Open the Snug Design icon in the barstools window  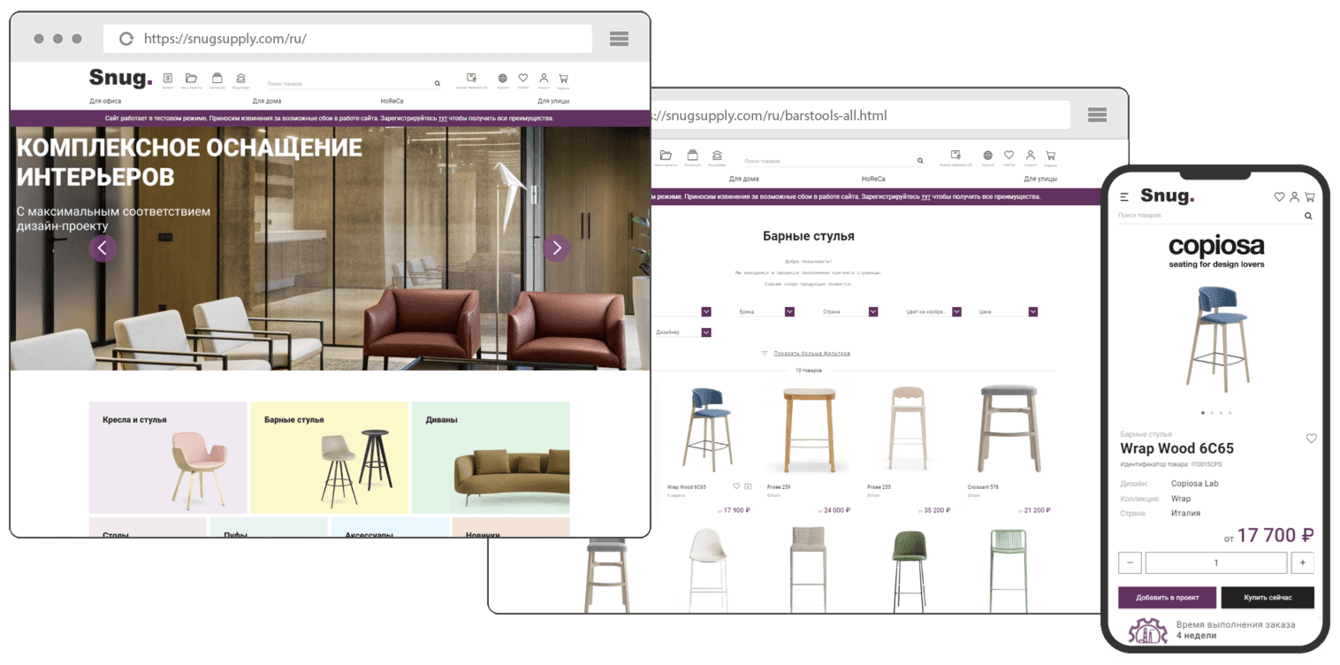(717, 155)
